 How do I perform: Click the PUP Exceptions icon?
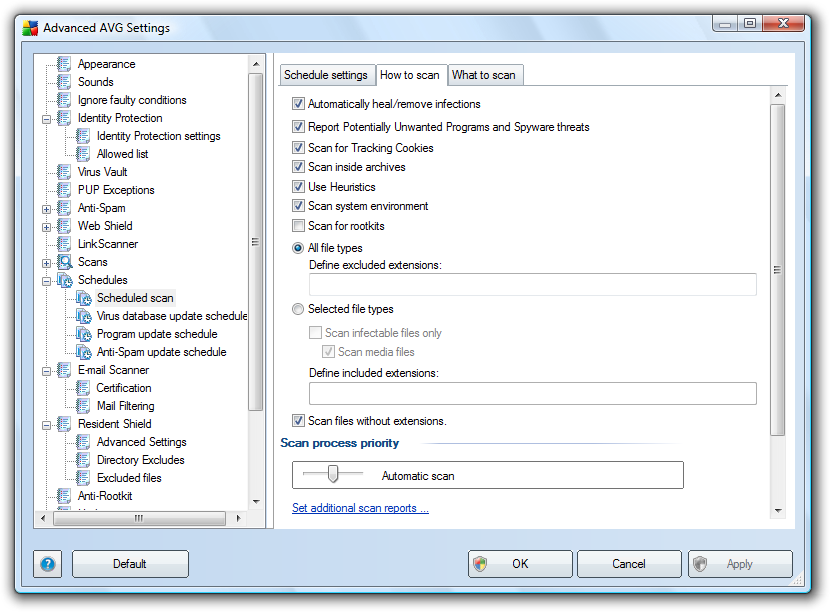point(64,190)
